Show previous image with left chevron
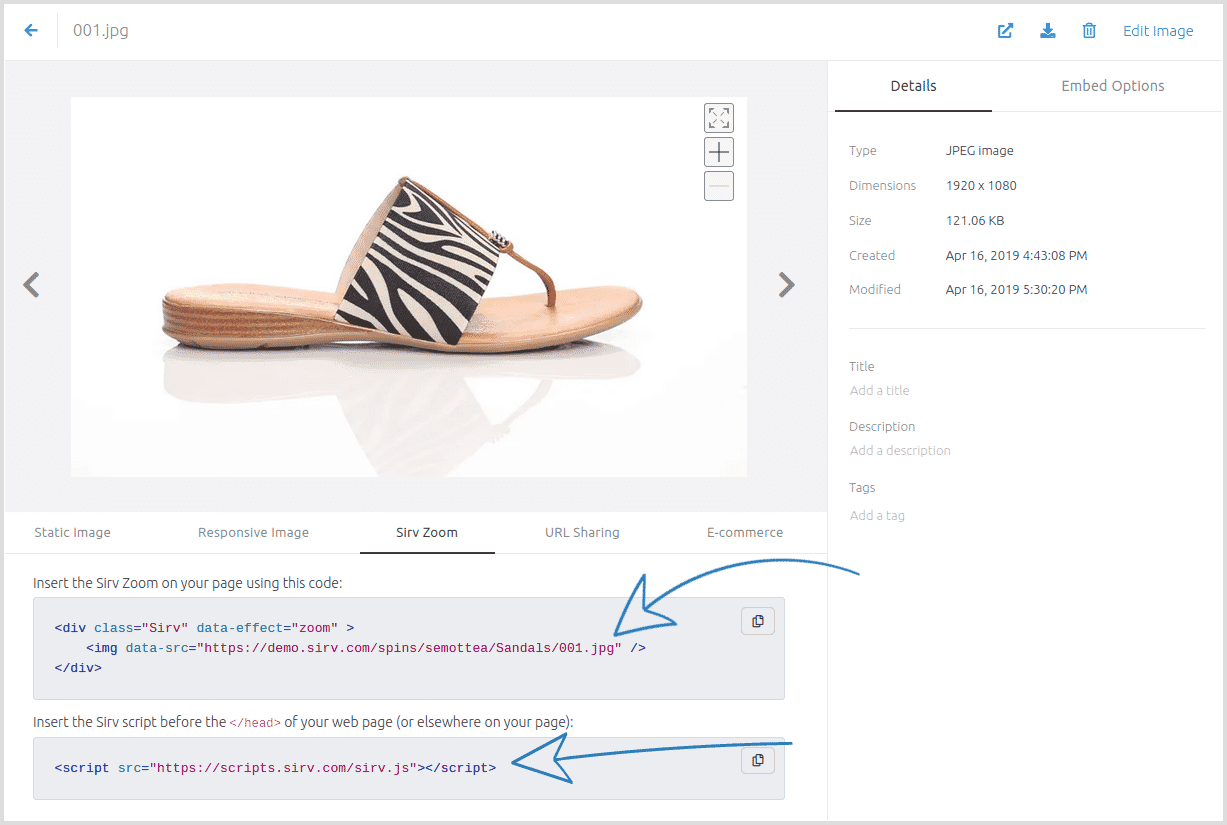The image size is (1227, 825). point(32,285)
